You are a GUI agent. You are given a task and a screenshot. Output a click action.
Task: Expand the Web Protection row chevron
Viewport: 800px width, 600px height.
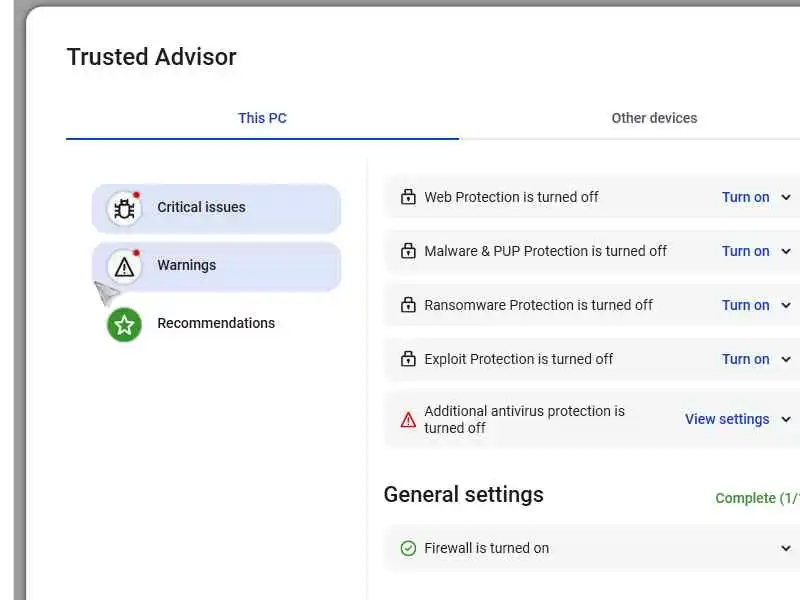[x=786, y=197]
